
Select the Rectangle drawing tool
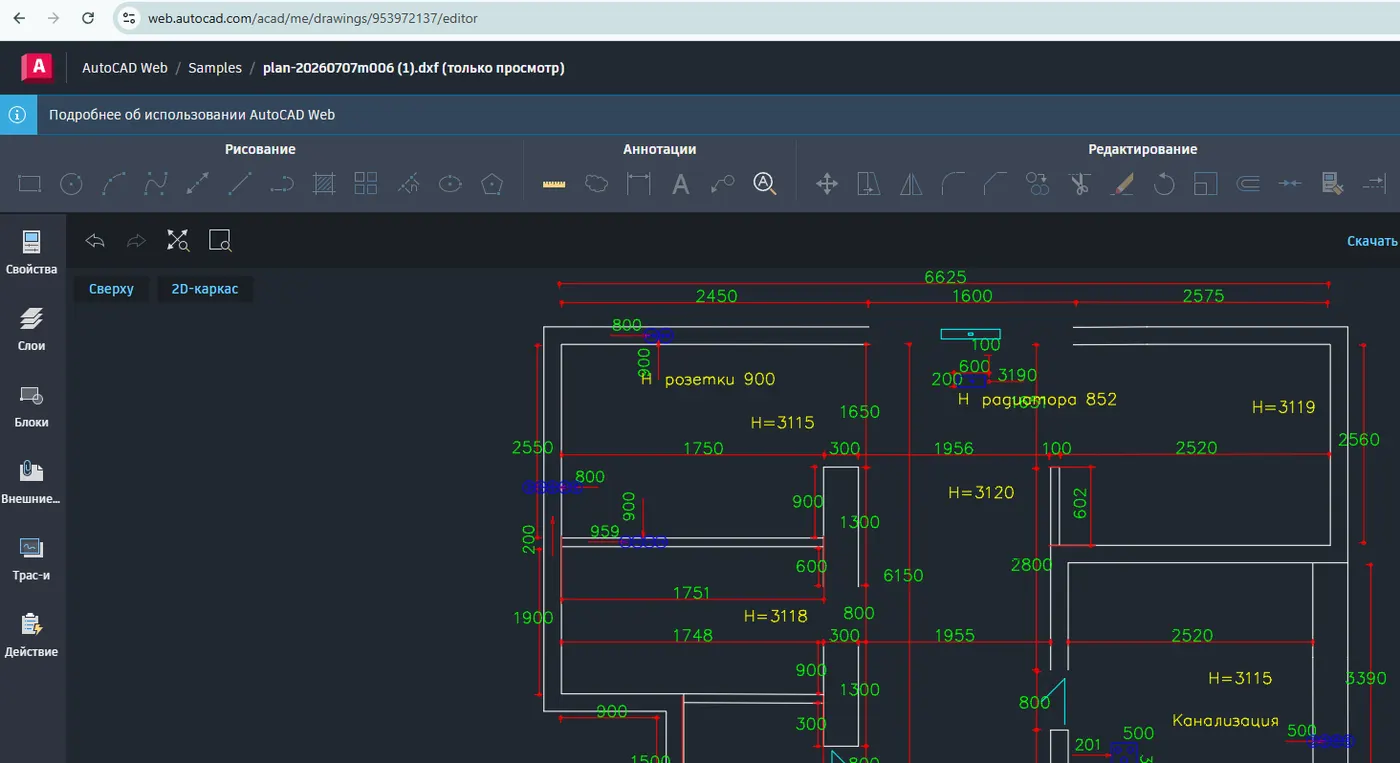tap(30, 183)
